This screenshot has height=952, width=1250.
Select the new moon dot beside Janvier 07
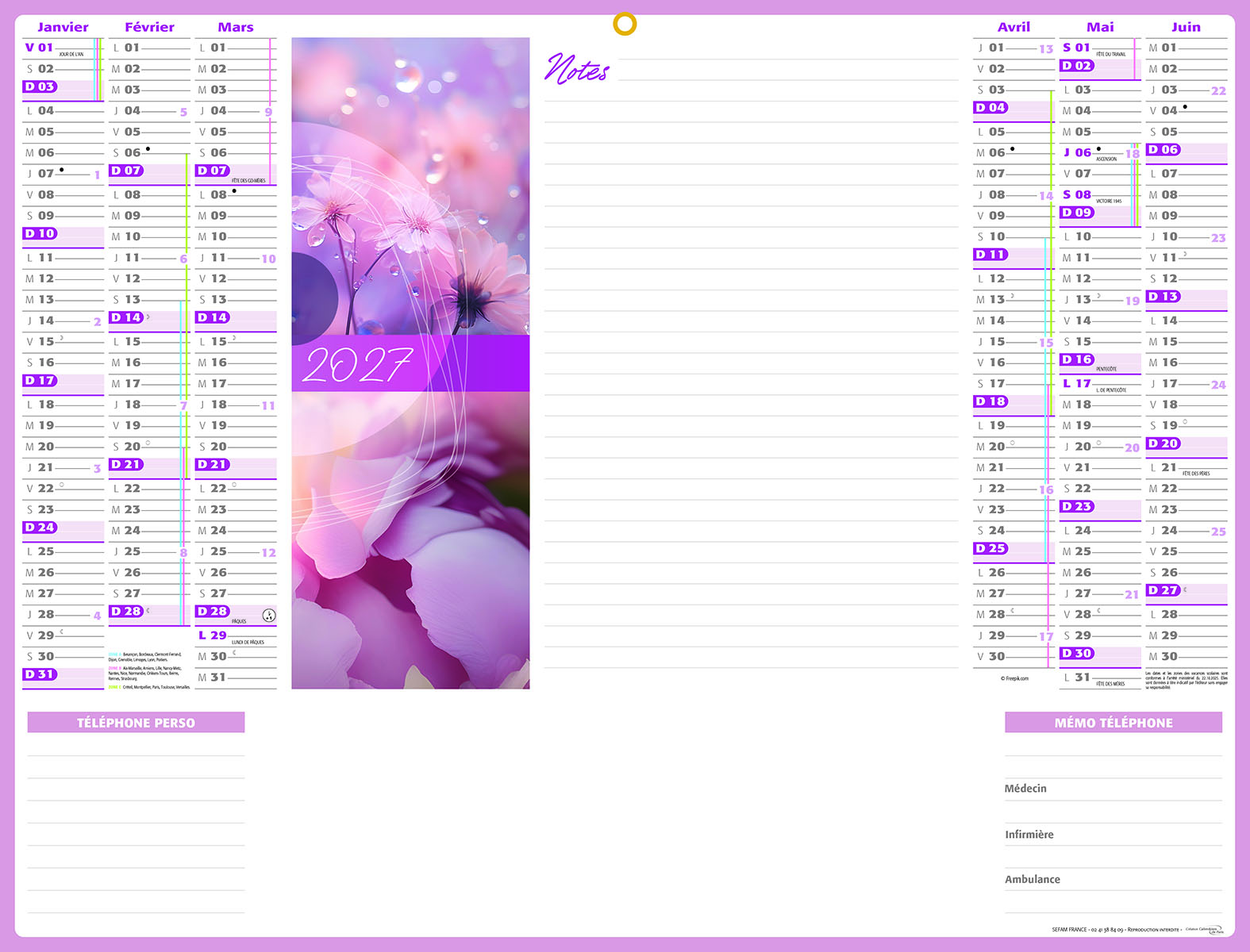pos(62,170)
